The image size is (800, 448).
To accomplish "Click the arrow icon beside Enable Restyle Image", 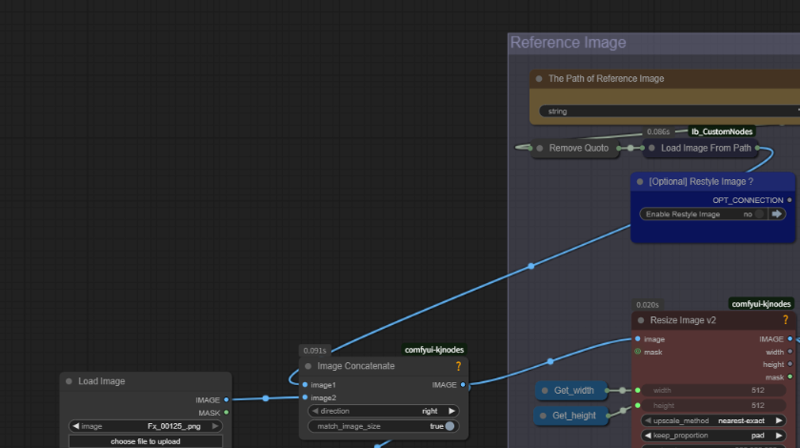I will 777,214.
